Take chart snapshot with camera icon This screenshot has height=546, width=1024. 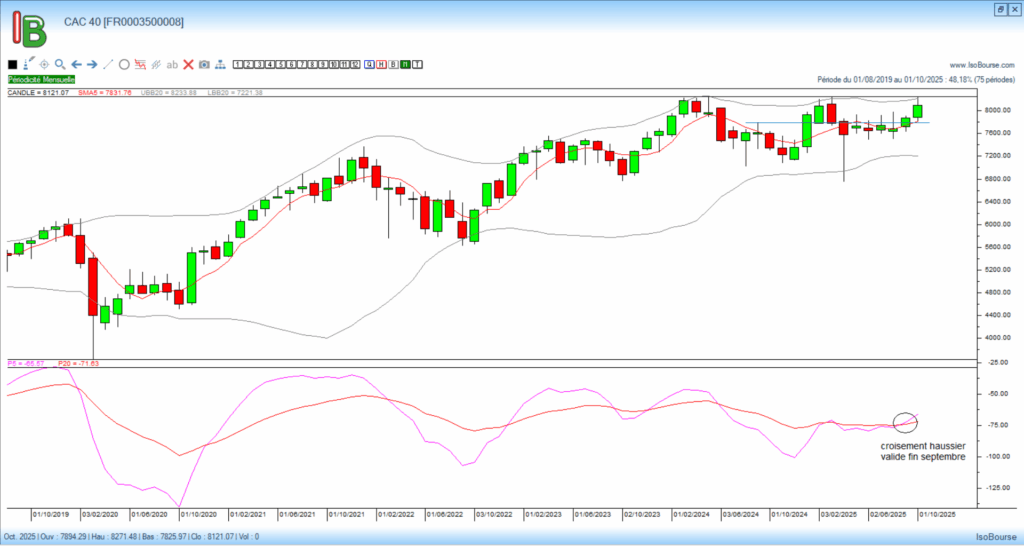pyautogui.click(x=204, y=65)
